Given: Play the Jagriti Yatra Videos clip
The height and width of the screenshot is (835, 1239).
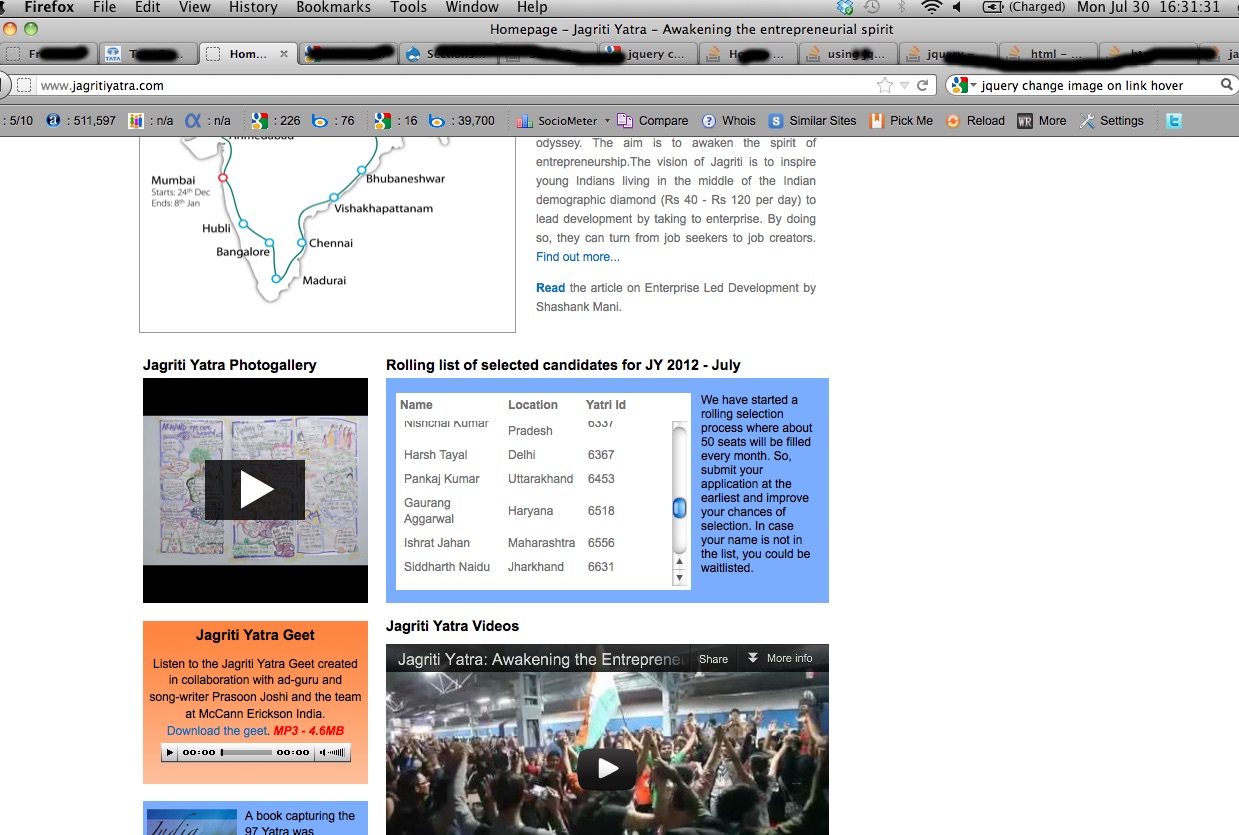Looking at the screenshot, I should click(x=607, y=768).
